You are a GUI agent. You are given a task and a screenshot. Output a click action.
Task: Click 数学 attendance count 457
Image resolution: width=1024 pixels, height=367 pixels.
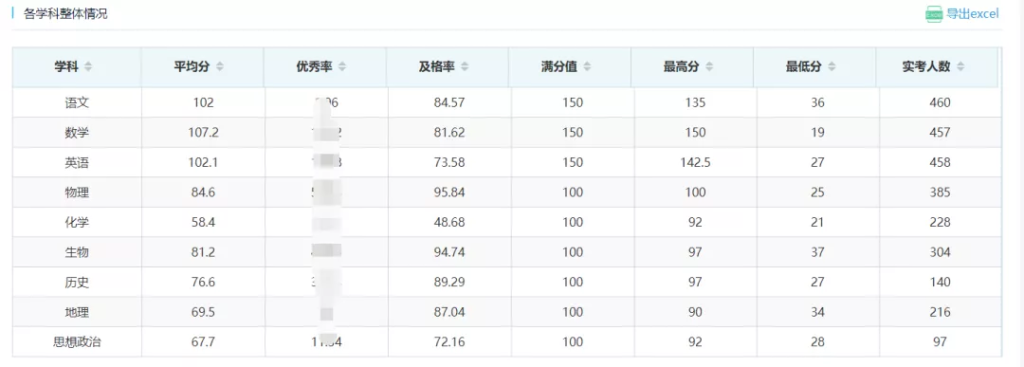pos(940,133)
